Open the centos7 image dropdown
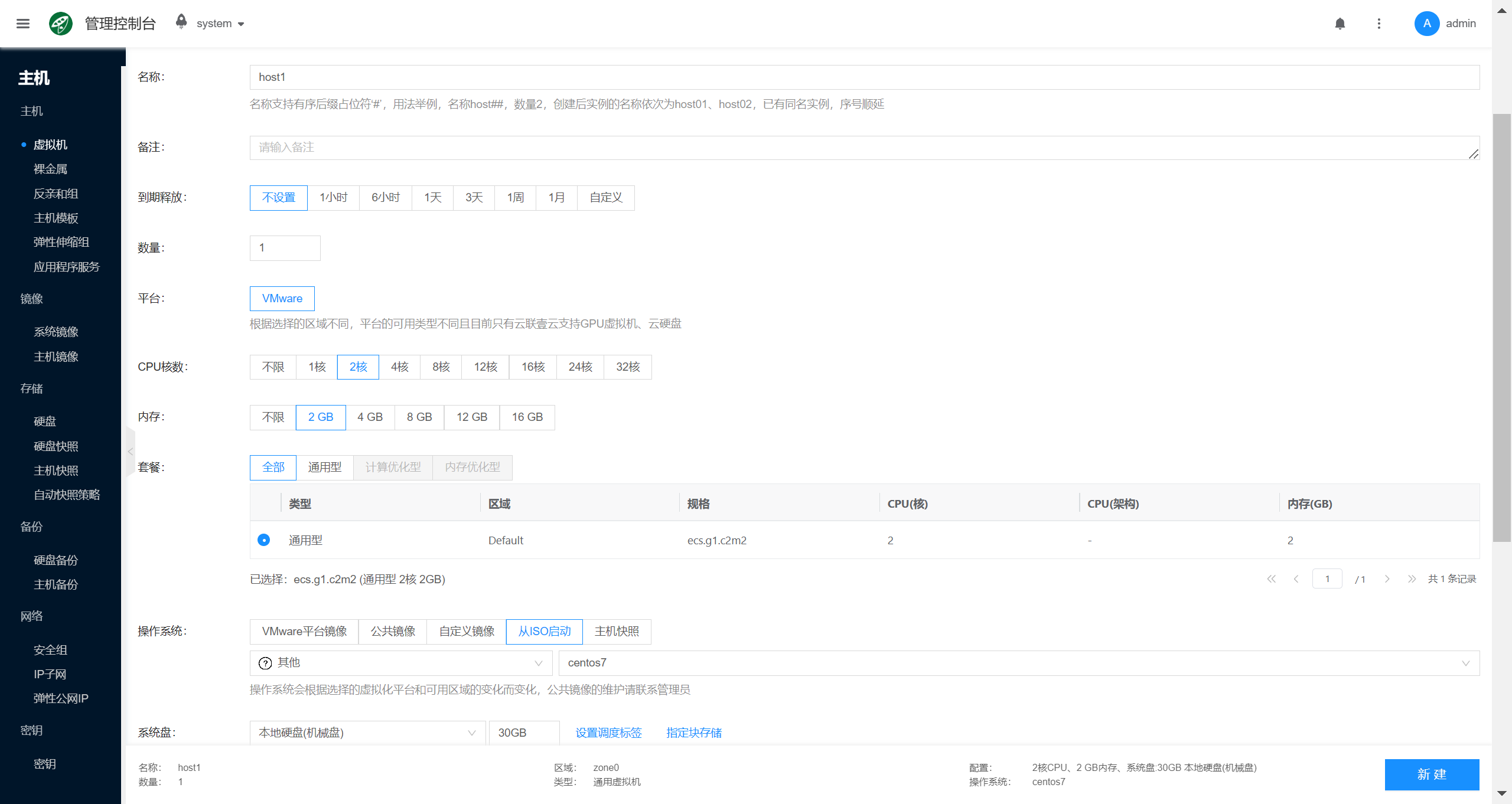This screenshot has width=1512, height=804. pos(1019,663)
